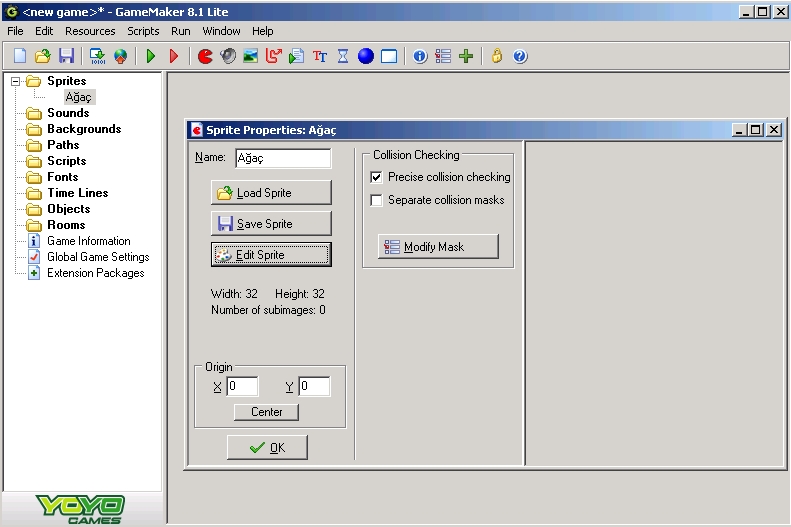Click the sprite Name text field
This screenshot has height=527, width=791.
tap(282, 158)
